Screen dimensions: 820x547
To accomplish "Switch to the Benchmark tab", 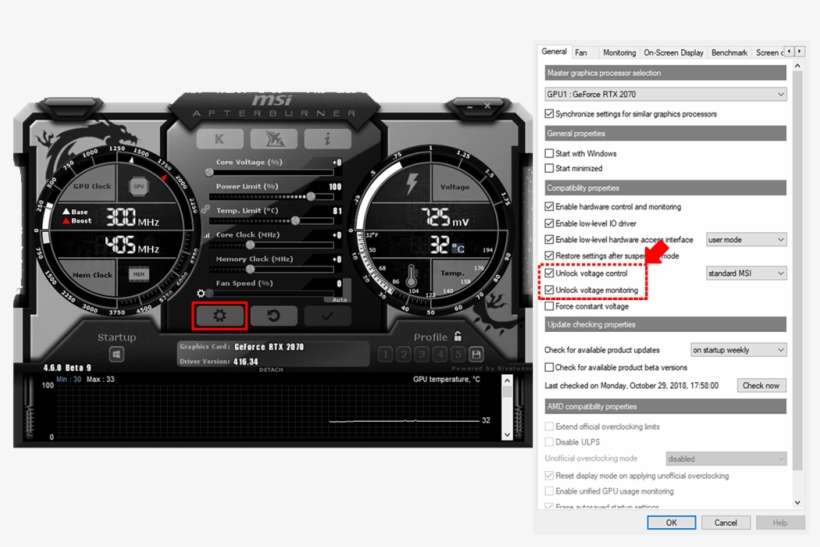I will [x=729, y=52].
